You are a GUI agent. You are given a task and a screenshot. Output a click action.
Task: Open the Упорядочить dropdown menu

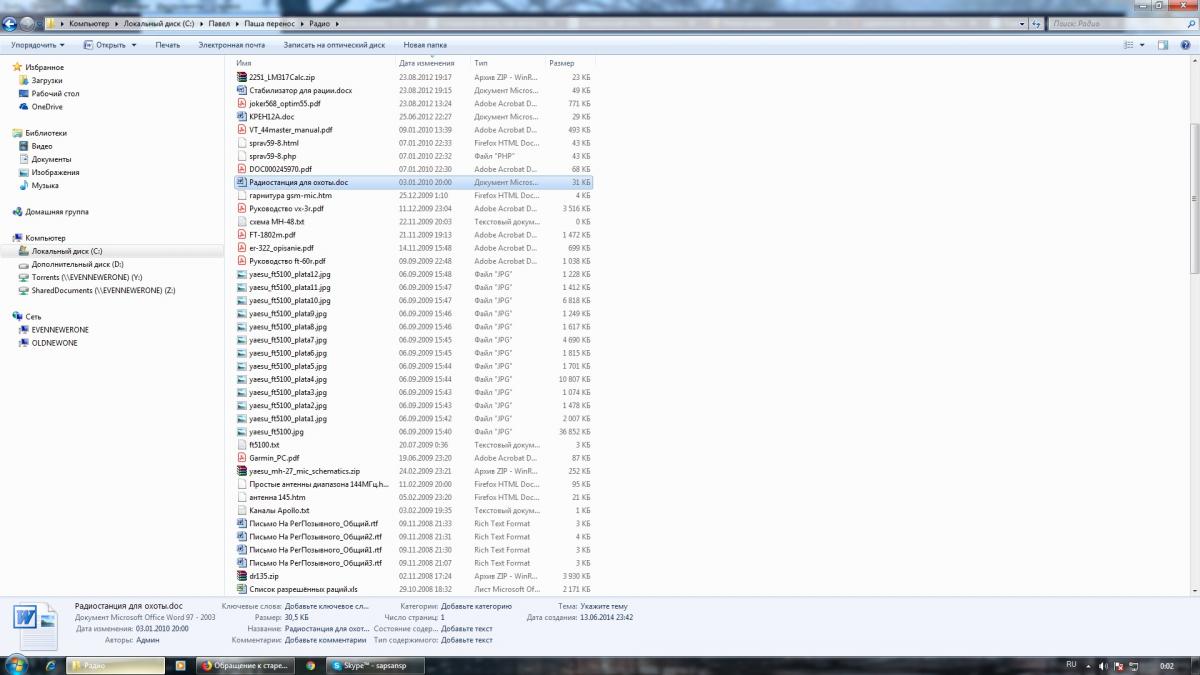[x=38, y=45]
